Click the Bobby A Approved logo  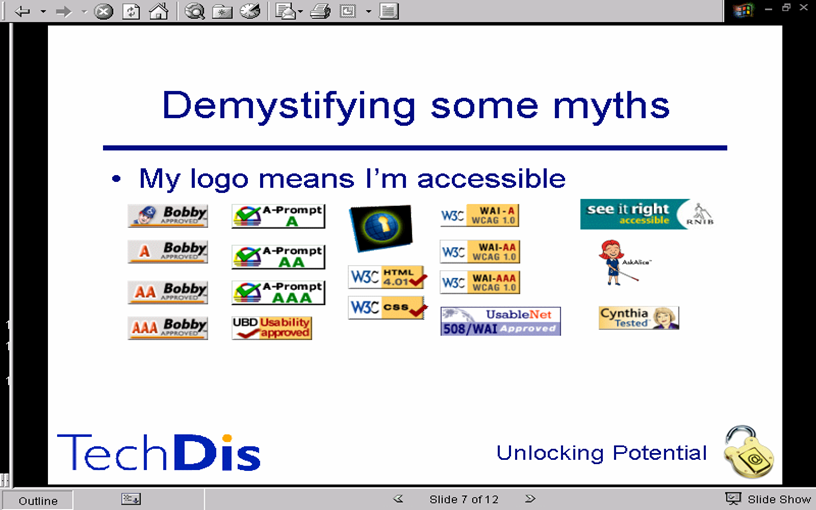point(168,251)
